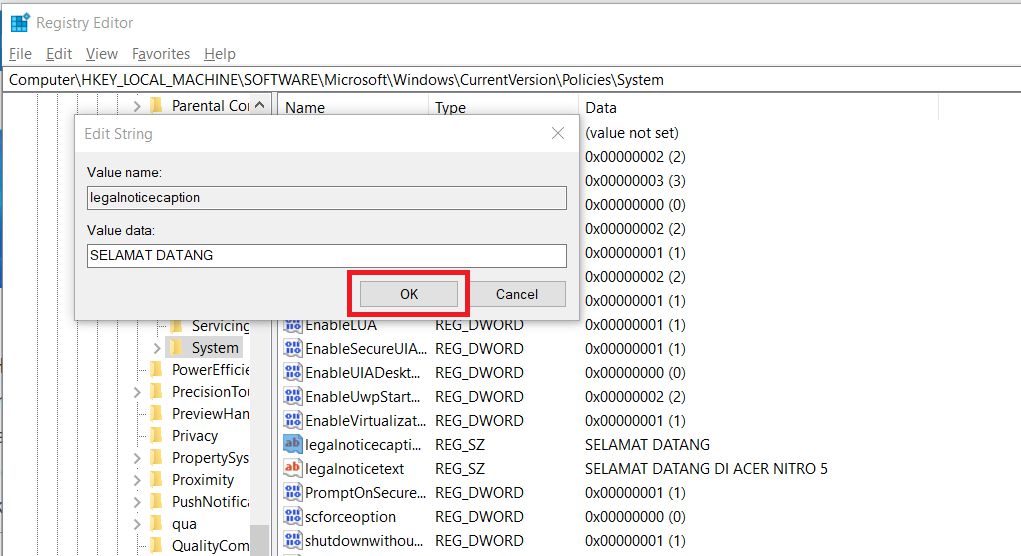1021x556 pixels.
Task: Expand the System key in tree
Action: click(156, 348)
